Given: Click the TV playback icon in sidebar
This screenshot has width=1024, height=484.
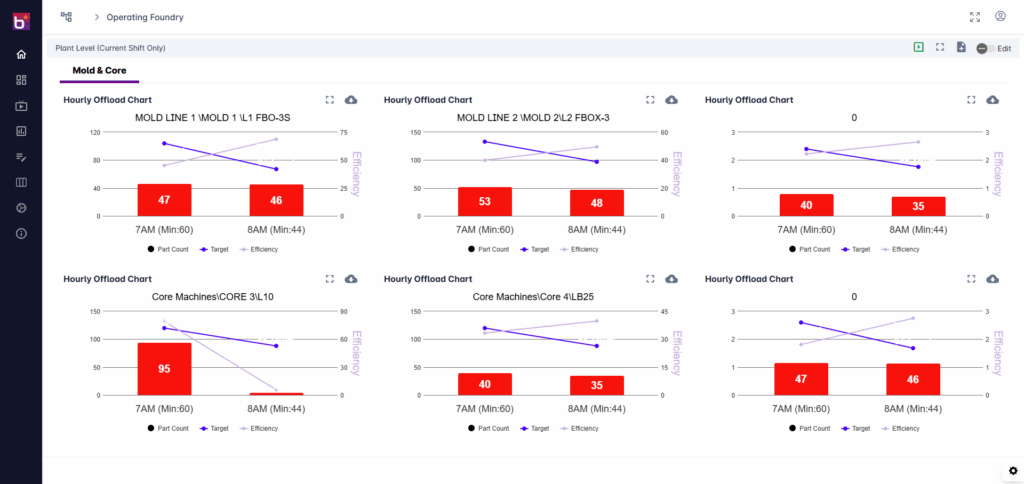Looking at the screenshot, I should [x=21, y=106].
